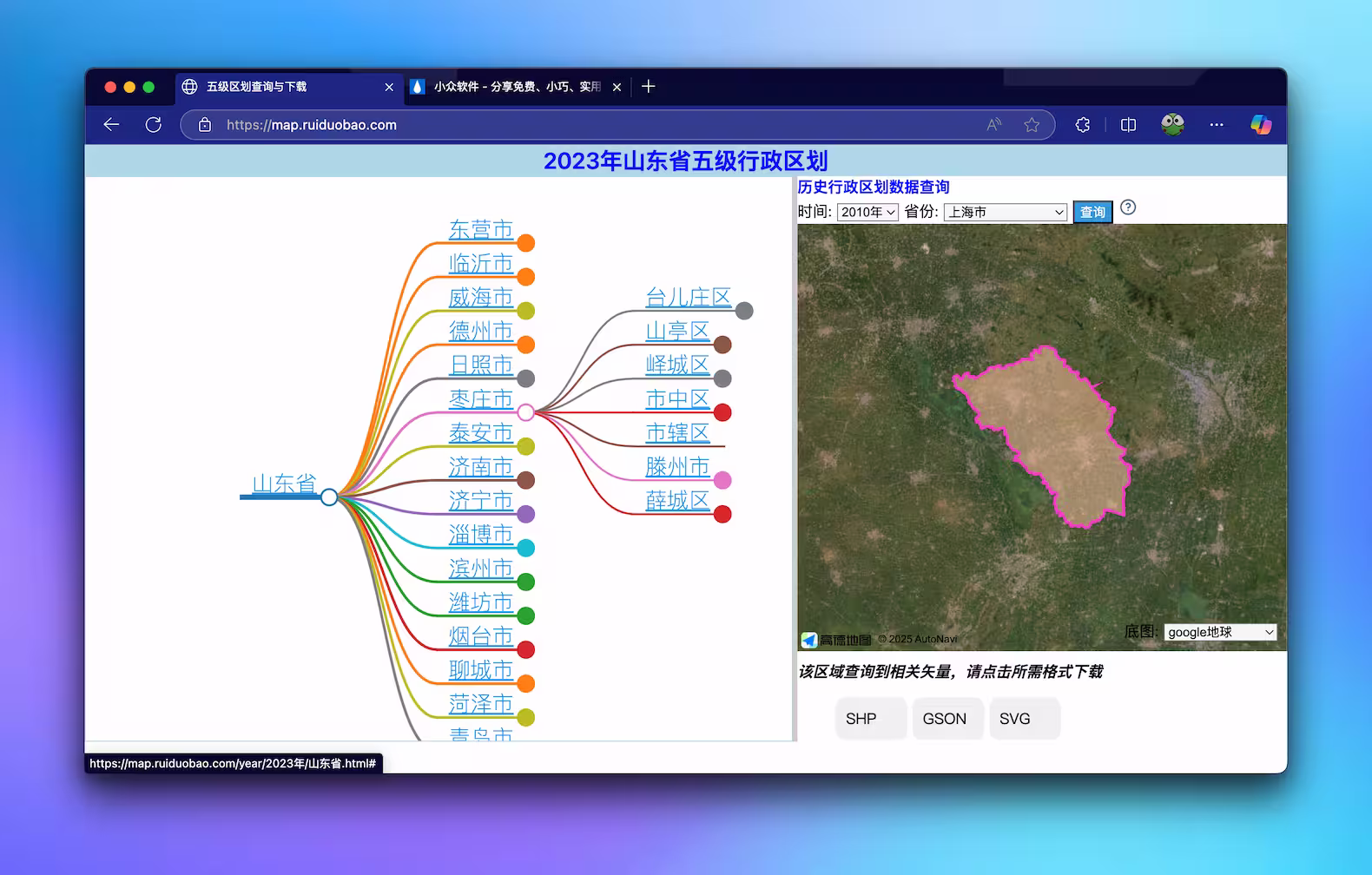This screenshot has width=1372, height=875.
Task: Close the 小众软件 tab
Action: point(617,87)
